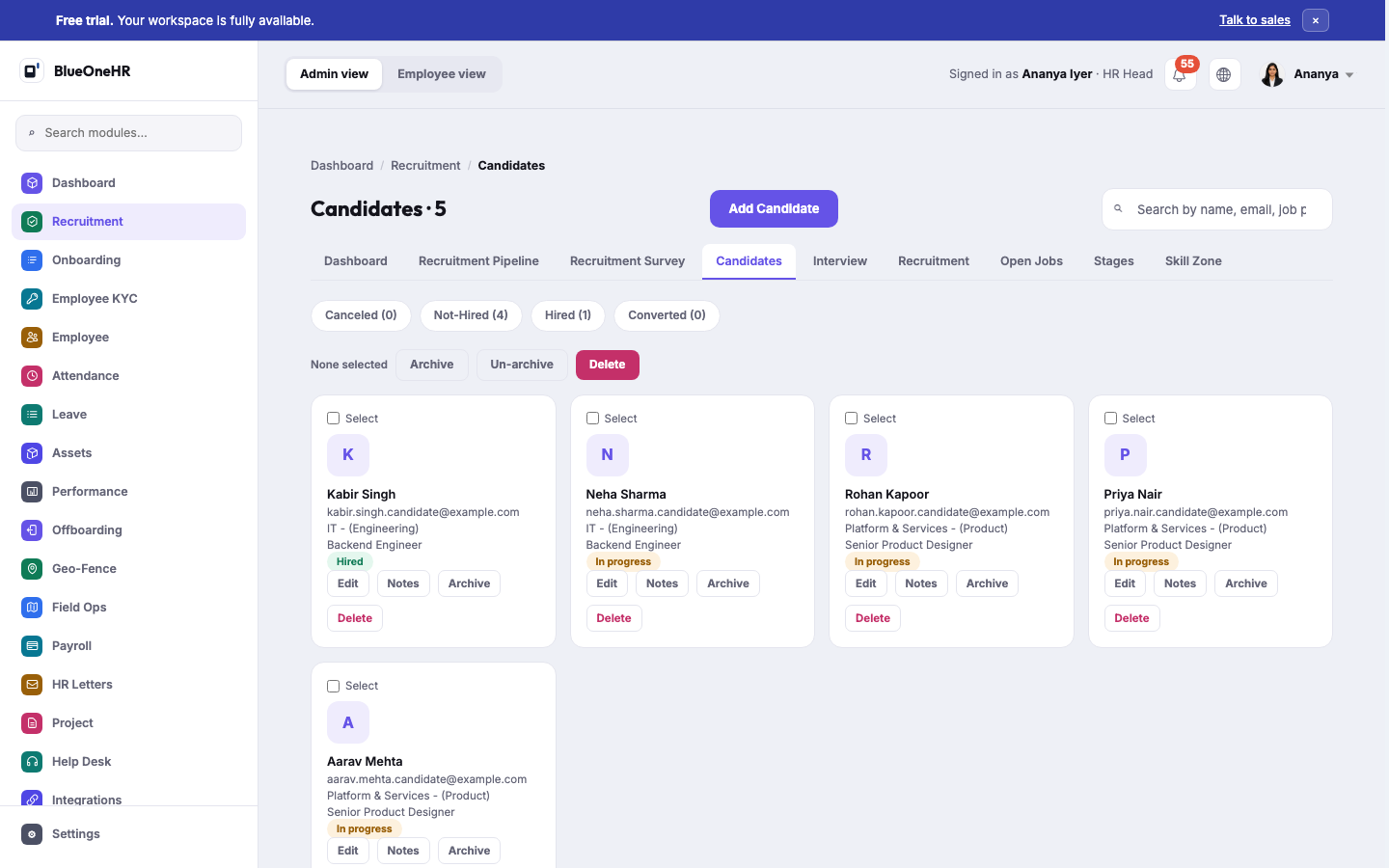Edit Rohan Kapoor's candidate card
This screenshot has height=868, width=1389.
[866, 583]
